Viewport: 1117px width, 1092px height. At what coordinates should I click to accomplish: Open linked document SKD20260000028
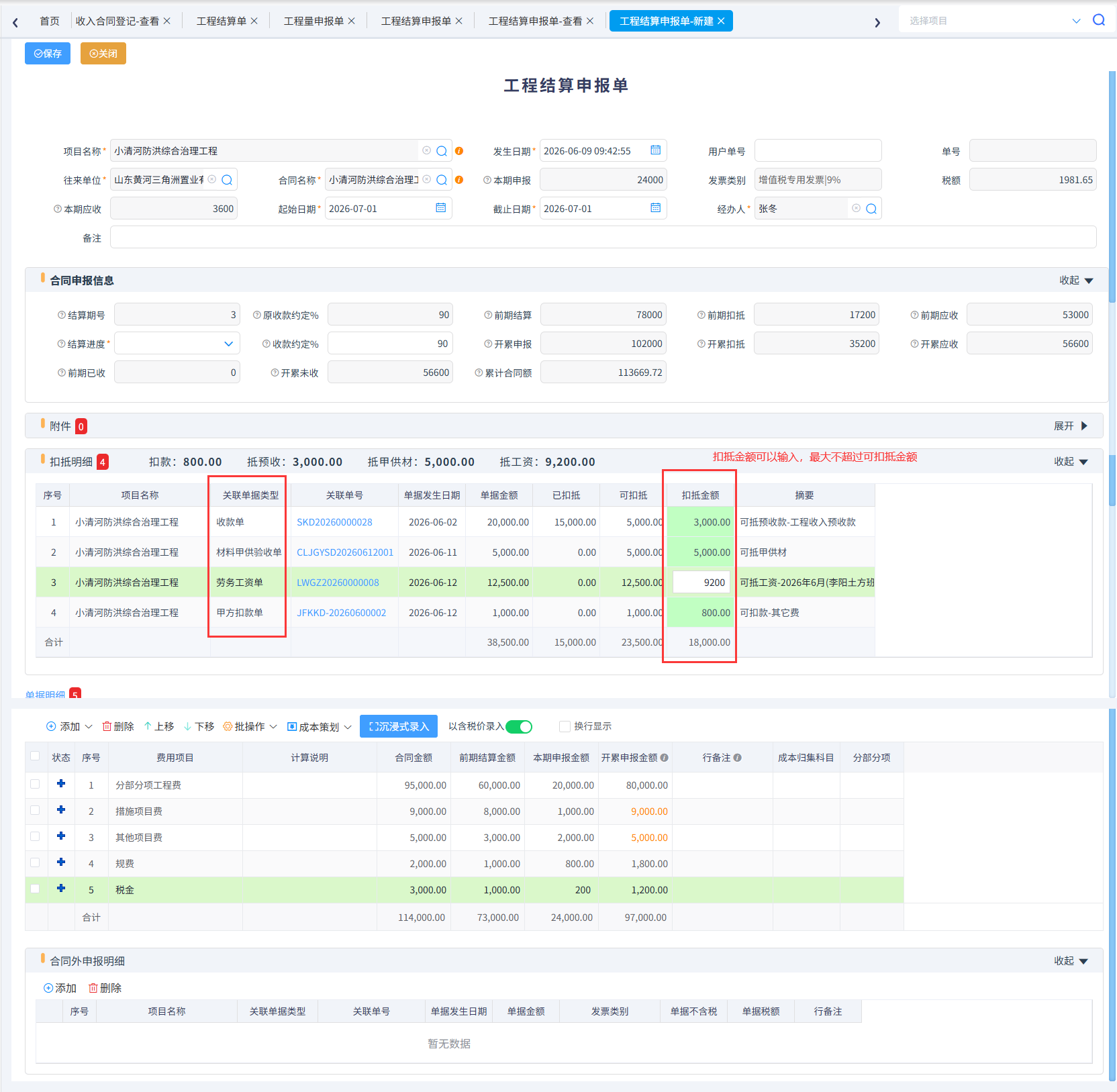tap(334, 522)
